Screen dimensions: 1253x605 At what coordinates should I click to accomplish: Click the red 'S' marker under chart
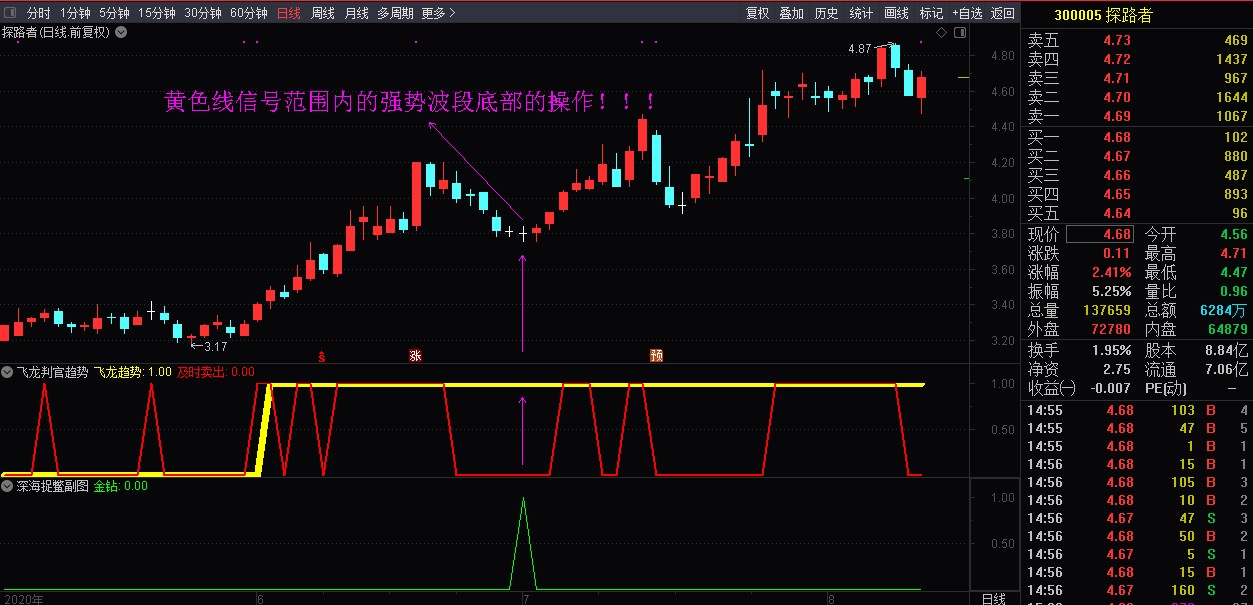[321, 355]
